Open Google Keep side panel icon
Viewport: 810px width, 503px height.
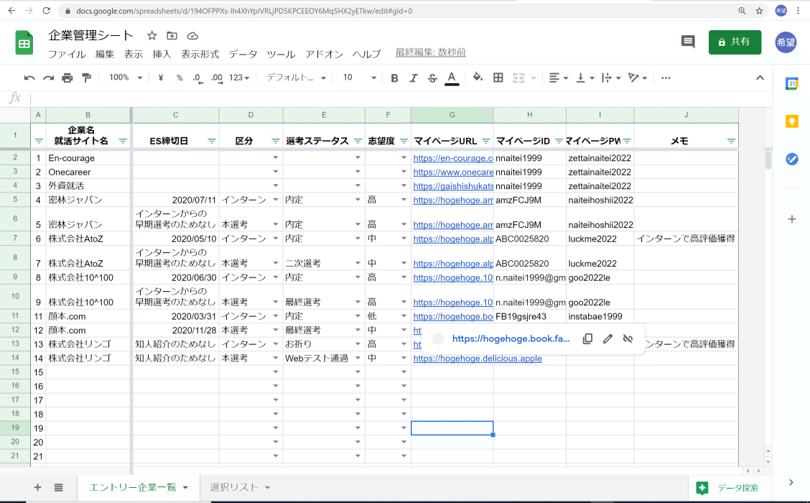(x=791, y=121)
